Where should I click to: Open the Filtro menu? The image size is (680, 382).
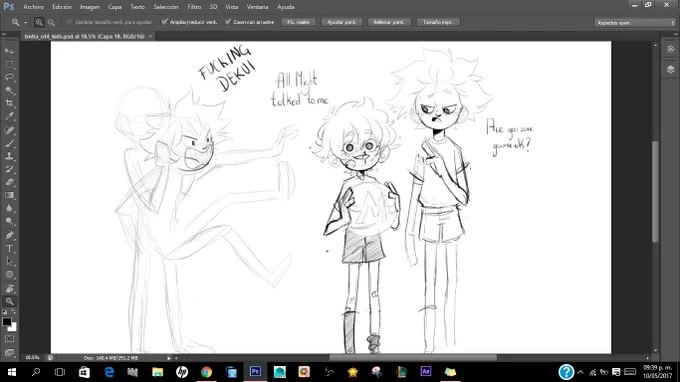(194, 7)
